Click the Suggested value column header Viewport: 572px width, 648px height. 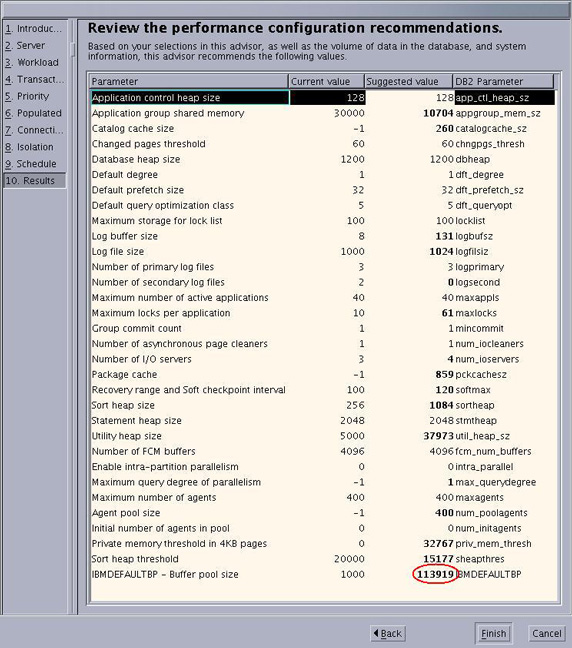pyautogui.click(x=408, y=81)
